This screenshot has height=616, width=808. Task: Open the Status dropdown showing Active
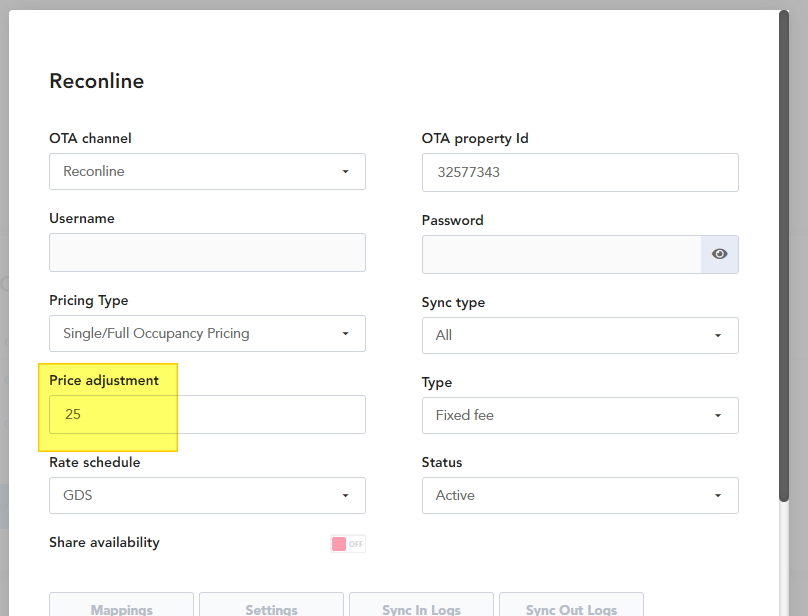point(580,495)
